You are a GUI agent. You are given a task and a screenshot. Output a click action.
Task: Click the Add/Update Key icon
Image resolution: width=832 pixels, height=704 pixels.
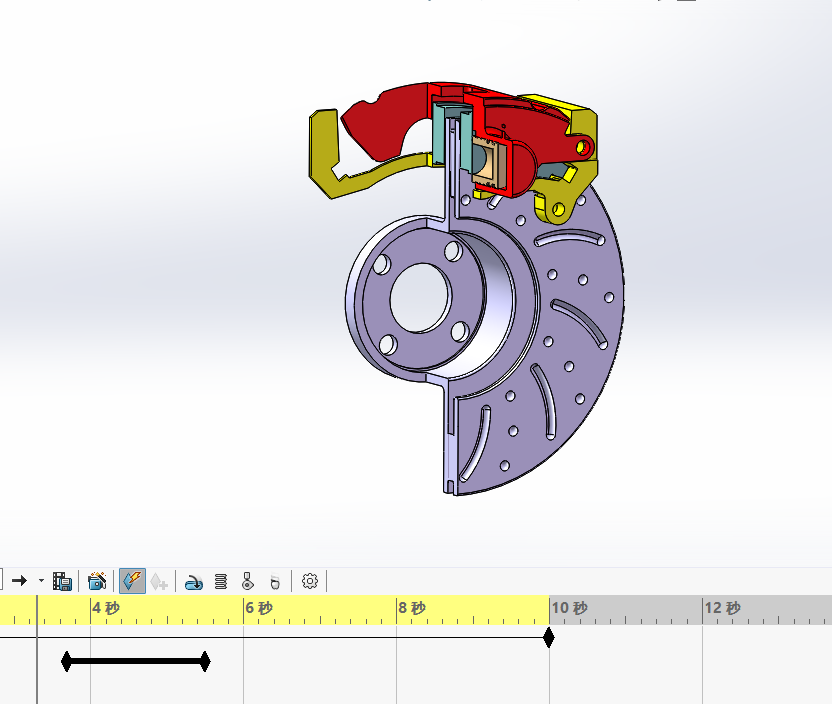pyautogui.click(x=159, y=581)
